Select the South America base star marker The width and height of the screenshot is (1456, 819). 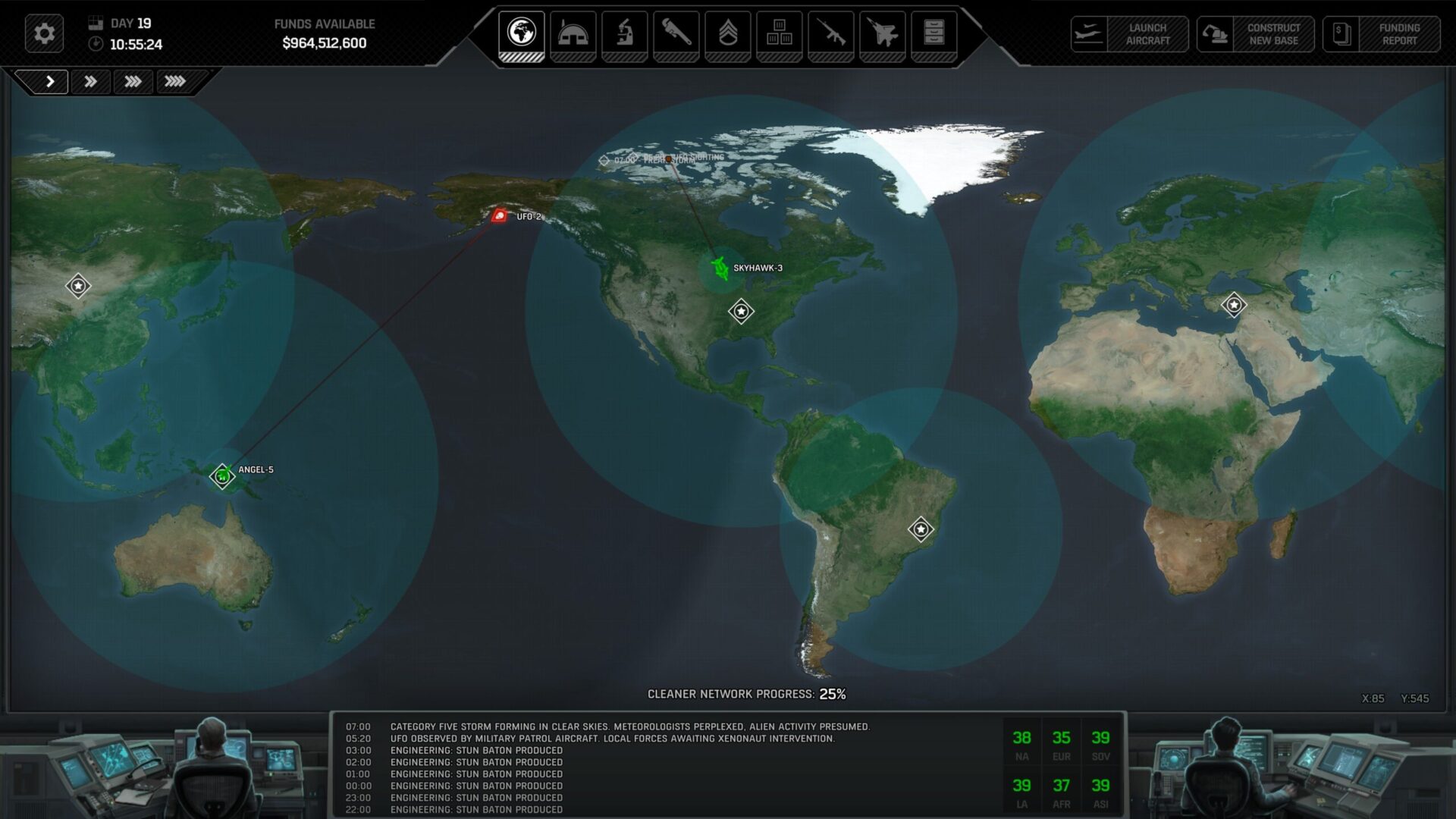tap(921, 529)
